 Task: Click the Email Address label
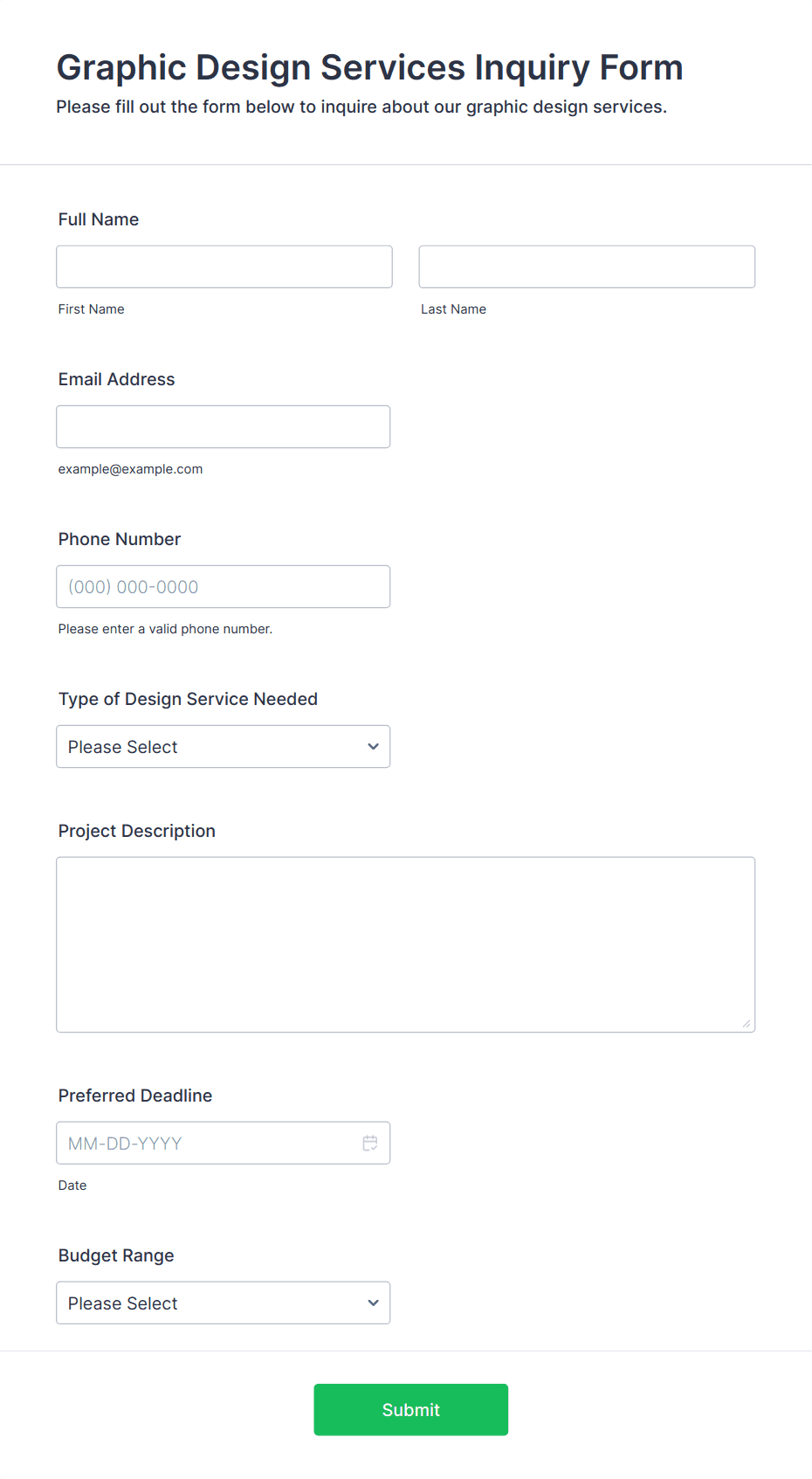pos(117,379)
